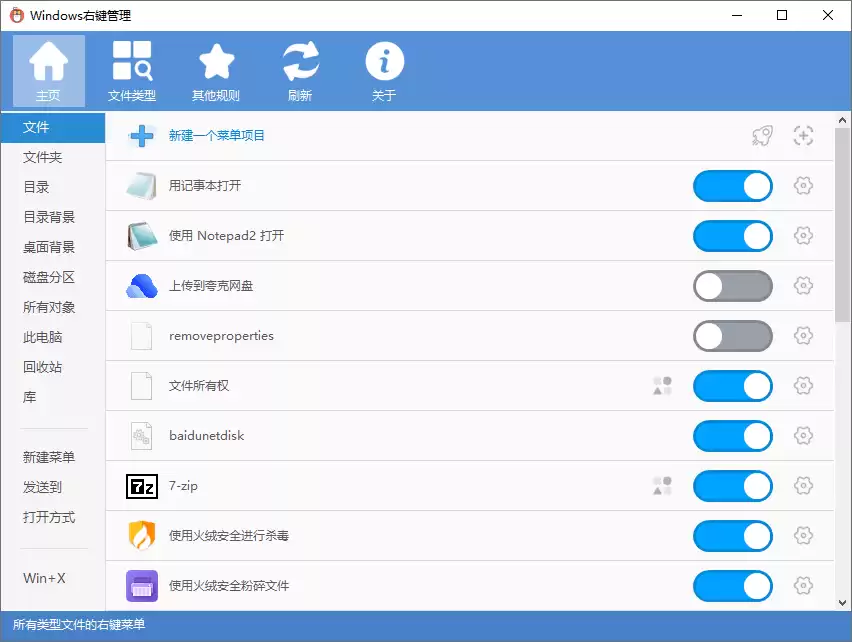Turn off 使用火绒安全进行杀毒 switch
852x642 pixels.
tap(732, 536)
